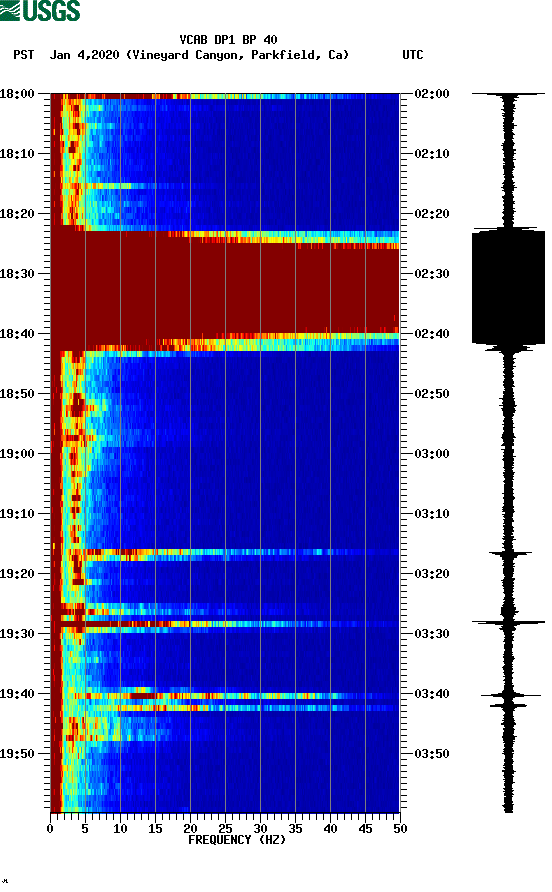Image resolution: width=552 pixels, height=892 pixels.
Task: Click the 19:00 PST time label
Action: click(x=17, y=454)
